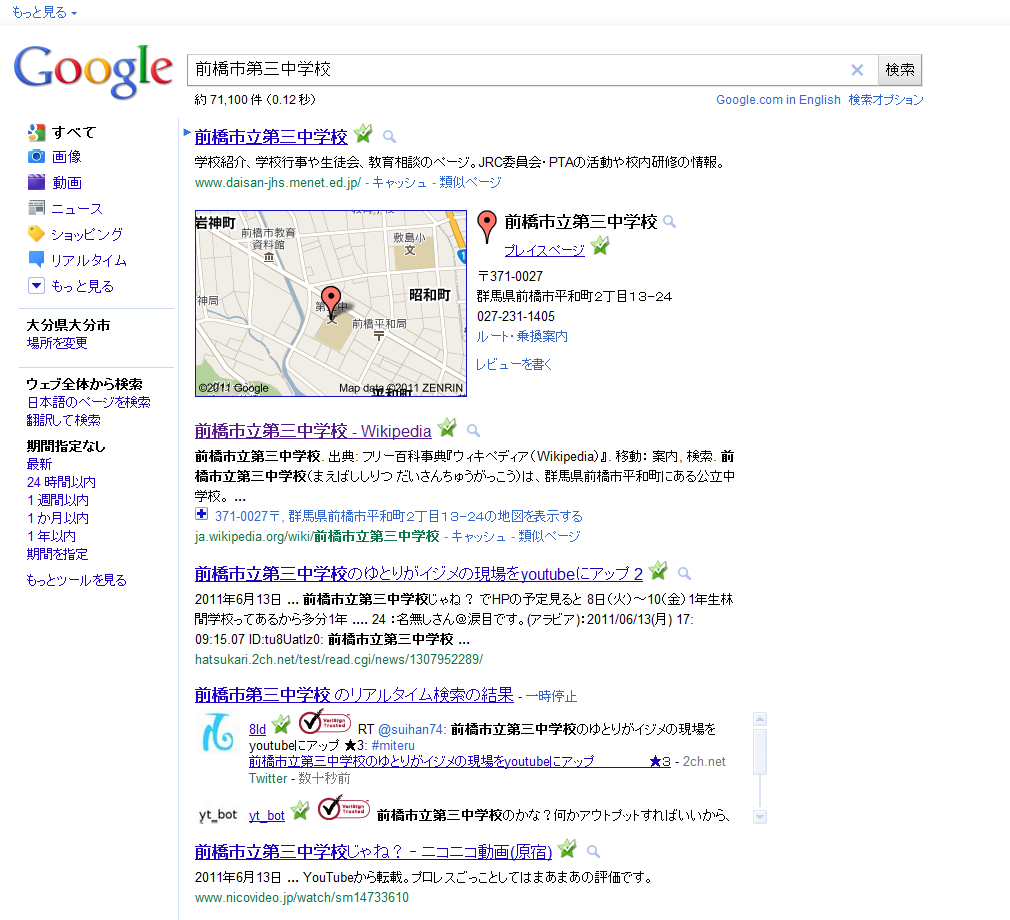Screen dimensions: 1010x920
Task: Select 1 週間以内 time filter
Action: (x=57, y=500)
